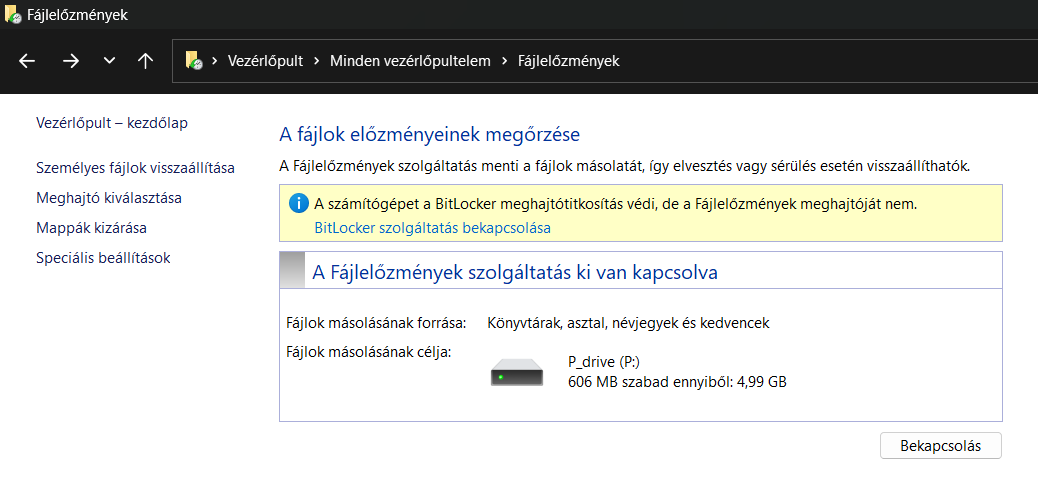Open Speciális beállítások in sidebar
Screen dimensions: 1038x487
(x=103, y=258)
